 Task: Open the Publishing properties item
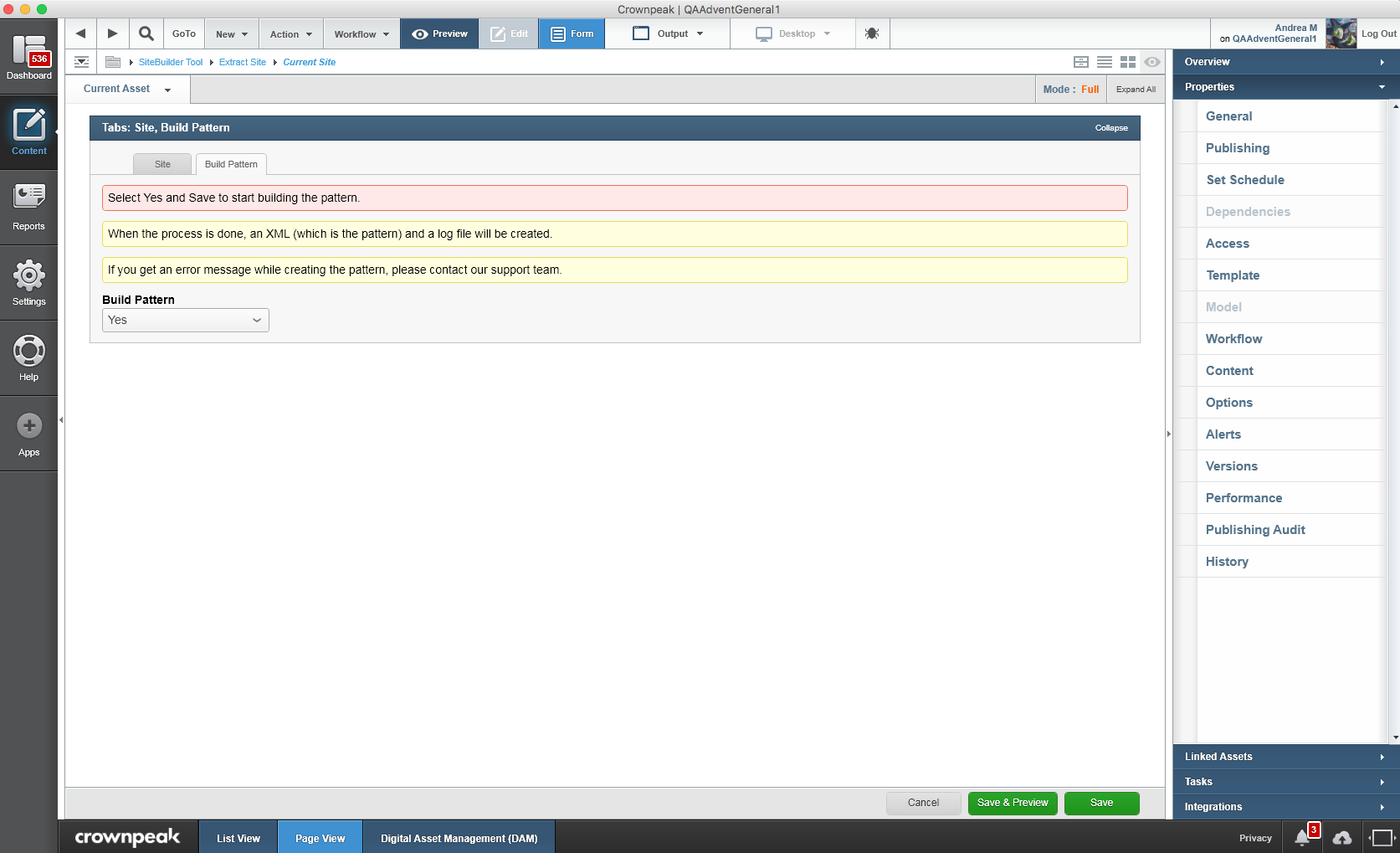pyautogui.click(x=1237, y=148)
